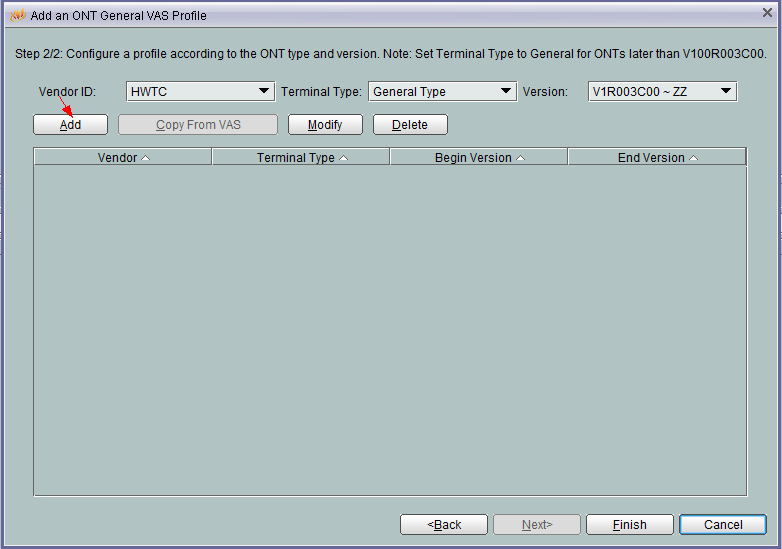Cancel the profile wizard

pyautogui.click(x=722, y=524)
